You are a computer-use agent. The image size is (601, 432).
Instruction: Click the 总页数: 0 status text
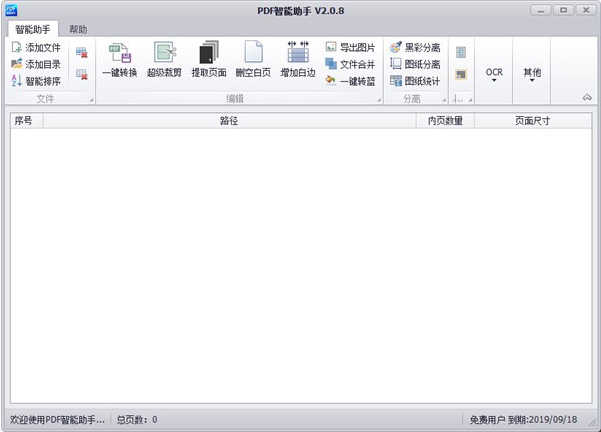click(137, 420)
